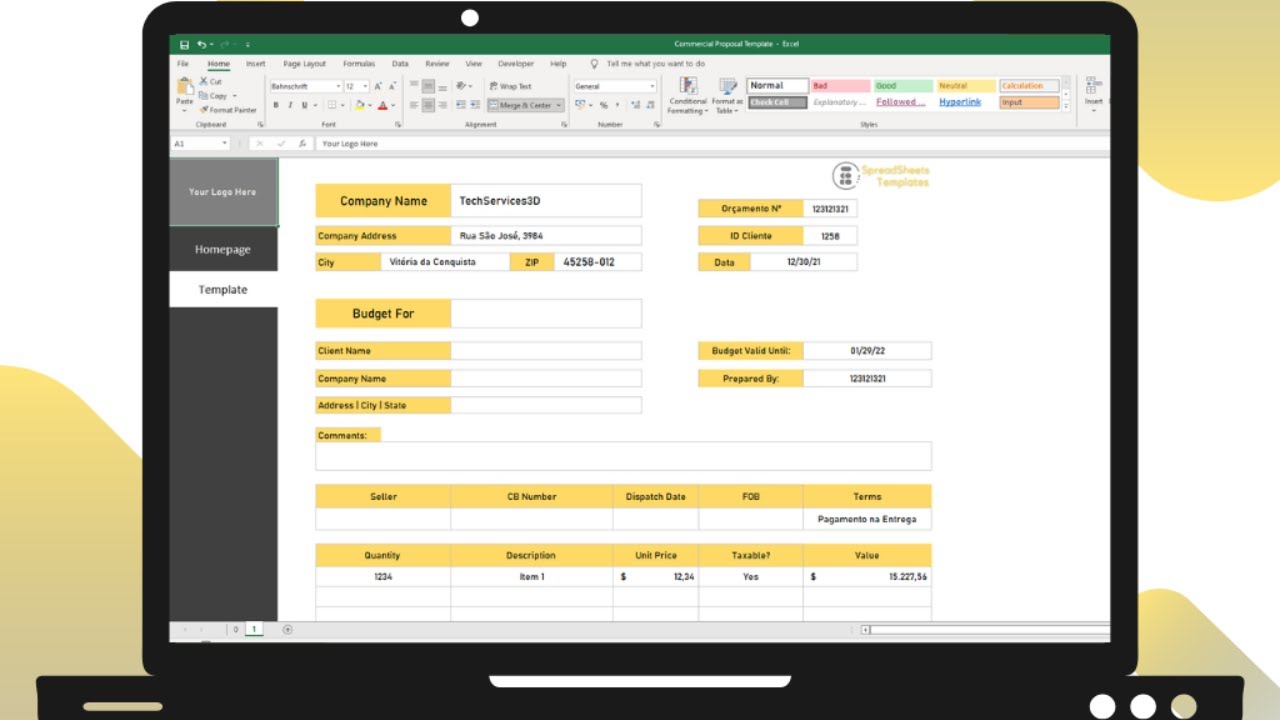Image resolution: width=1280 pixels, height=720 pixels.
Task: Click the Insert Function fx icon
Action: 302,144
